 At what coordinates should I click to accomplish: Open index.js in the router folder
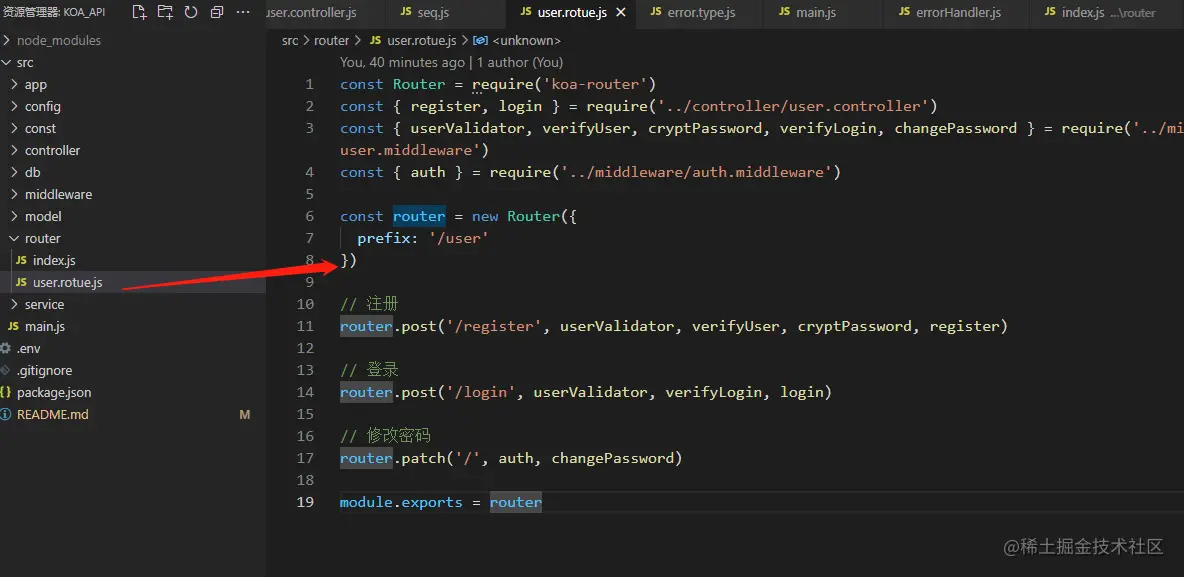point(133,261)
